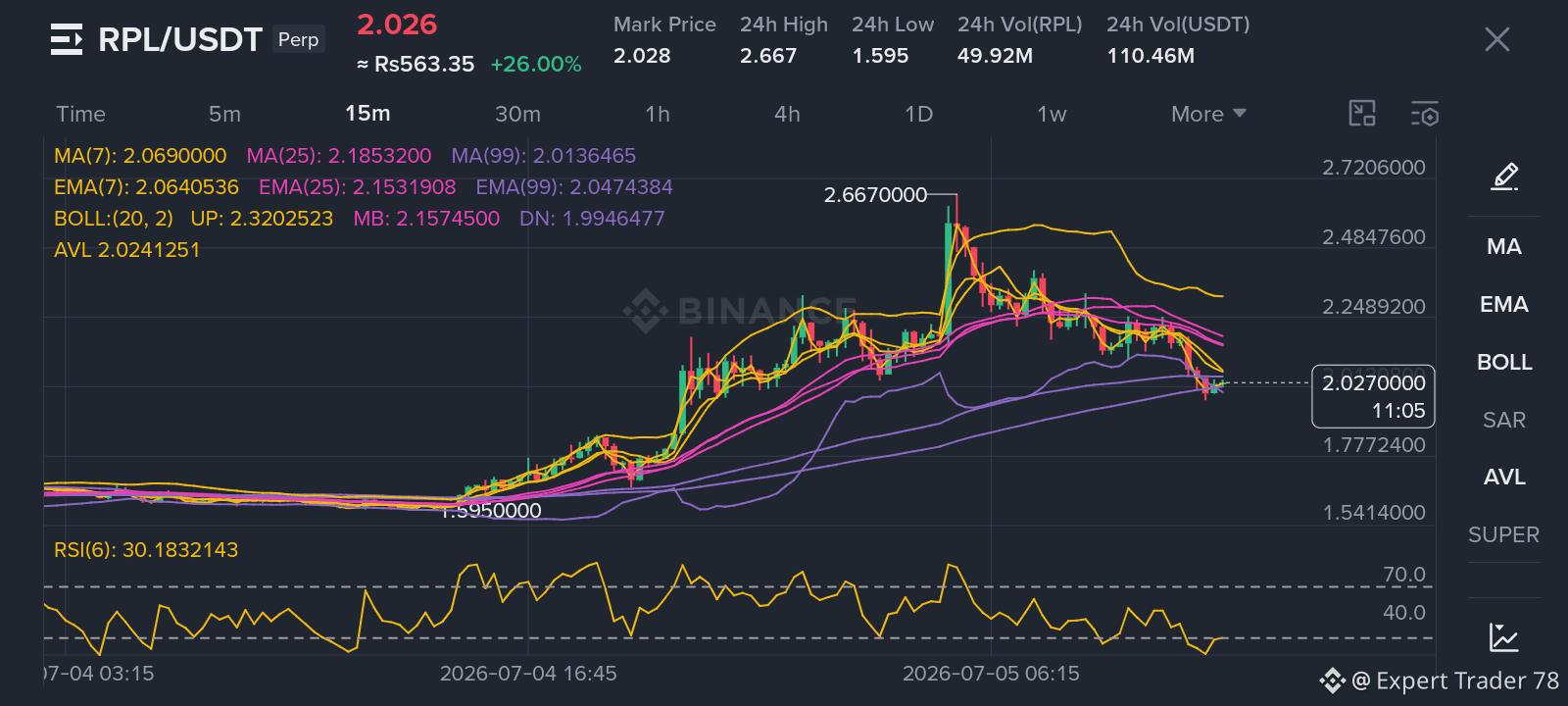The height and width of the screenshot is (706, 1568).
Task: Click the EMA(7): 2.0640536 legend
Action: 146,187
